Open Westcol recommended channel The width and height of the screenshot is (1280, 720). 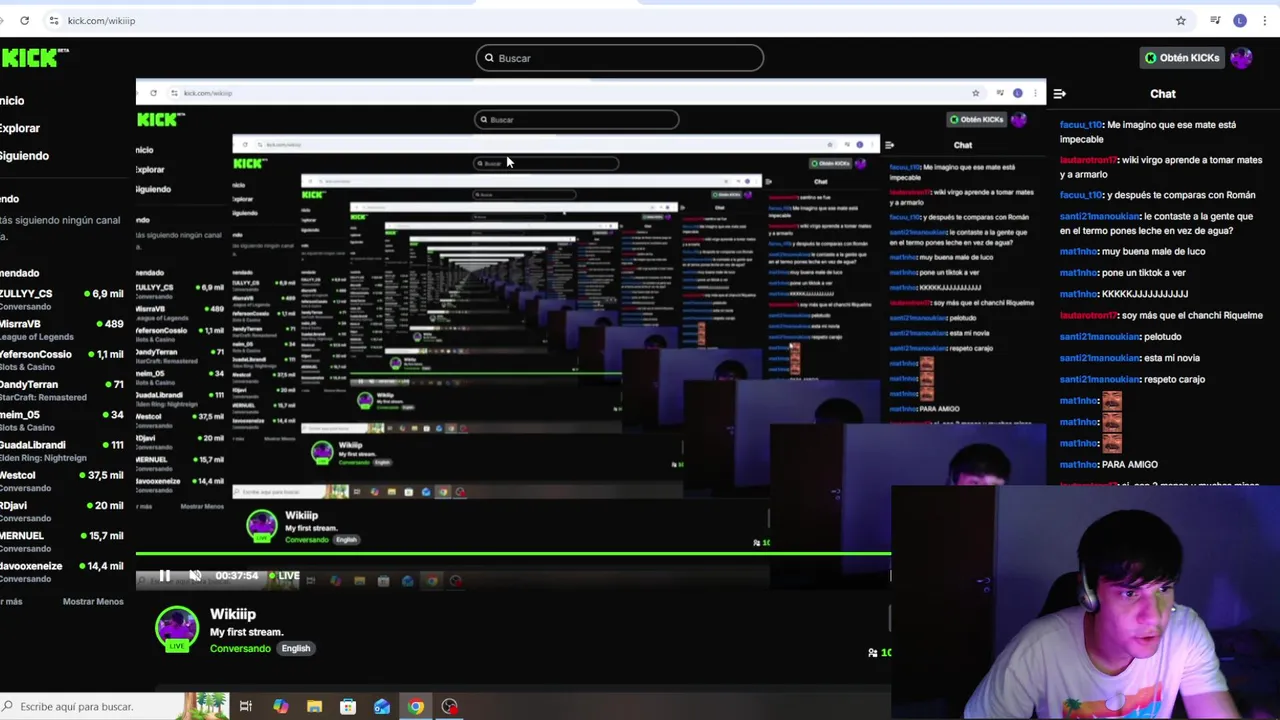click(62, 481)
